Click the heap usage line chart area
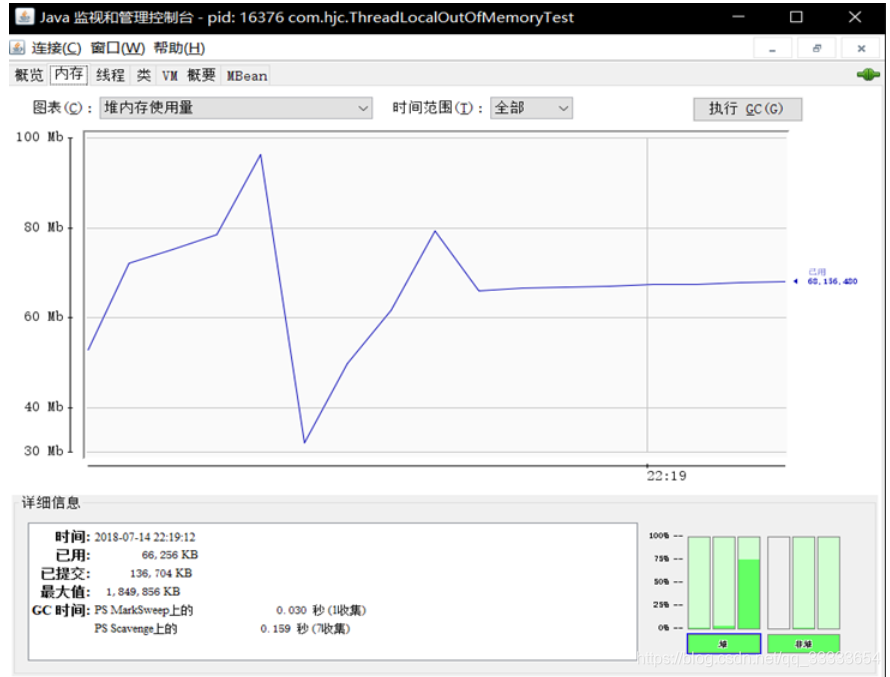Screen dimensions: 890x677 click(435, 294)
